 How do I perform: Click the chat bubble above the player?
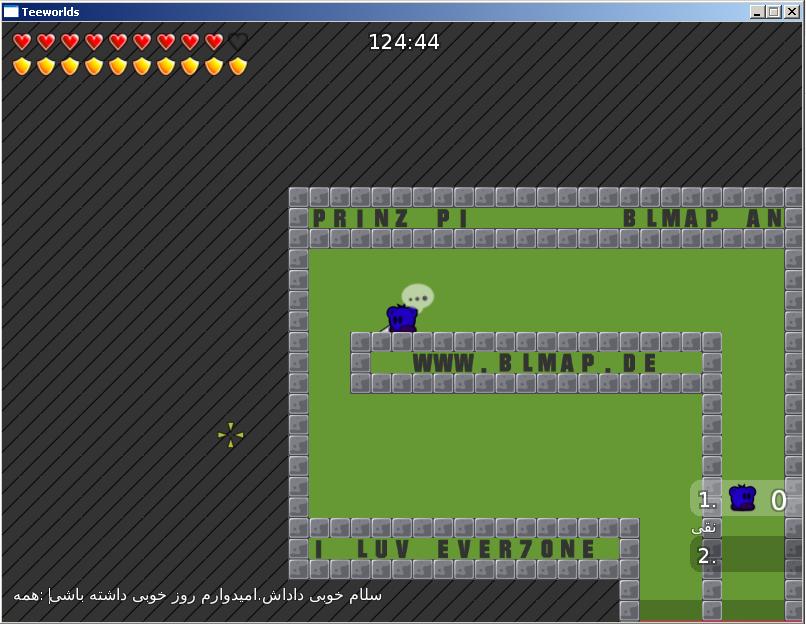point(418,298)
